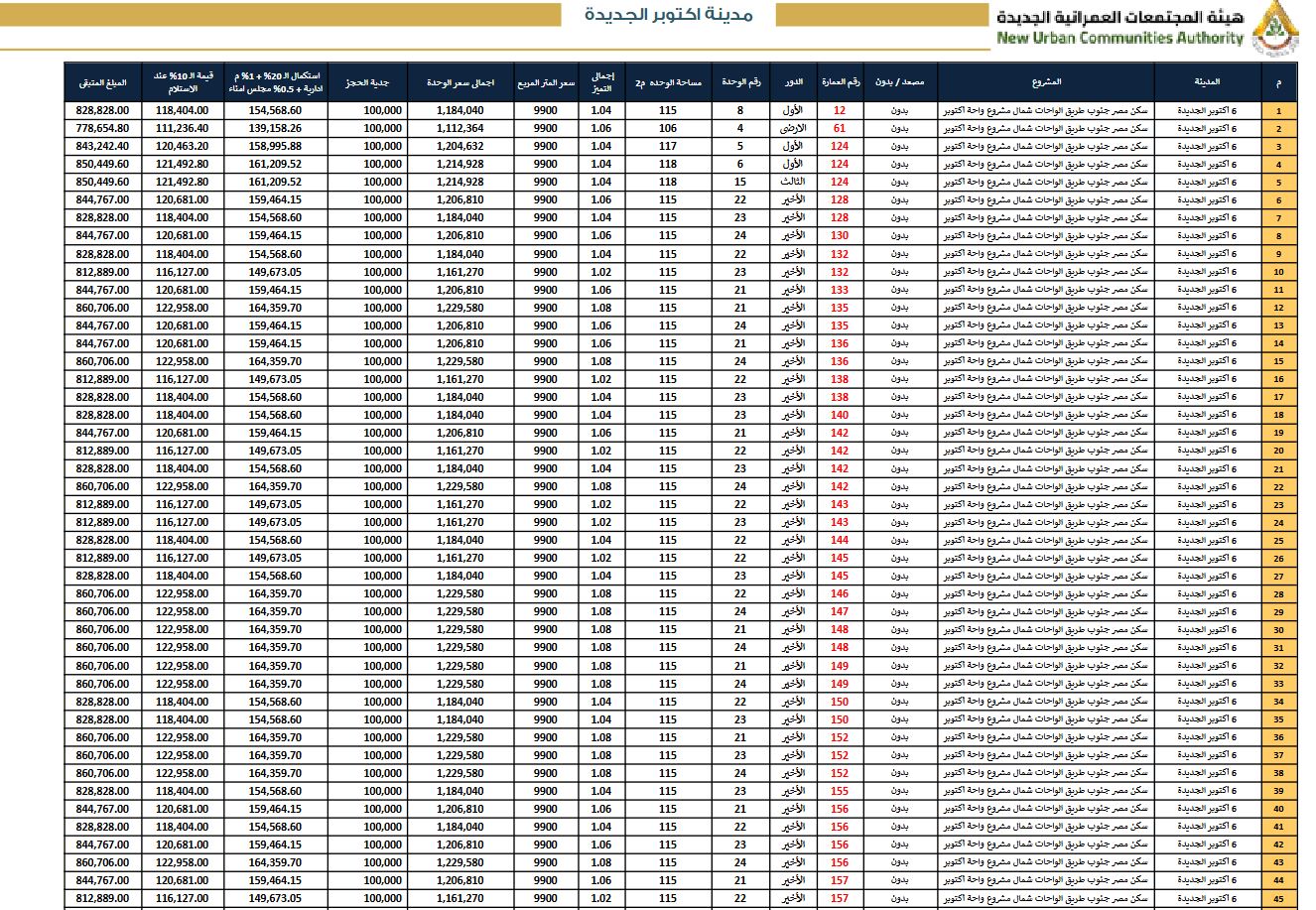Viewport: 1316px width, 910px height.
Task: Click the 'سعر المتر المربع' column header
Action: pyautogui.click(x=545, y=82)
